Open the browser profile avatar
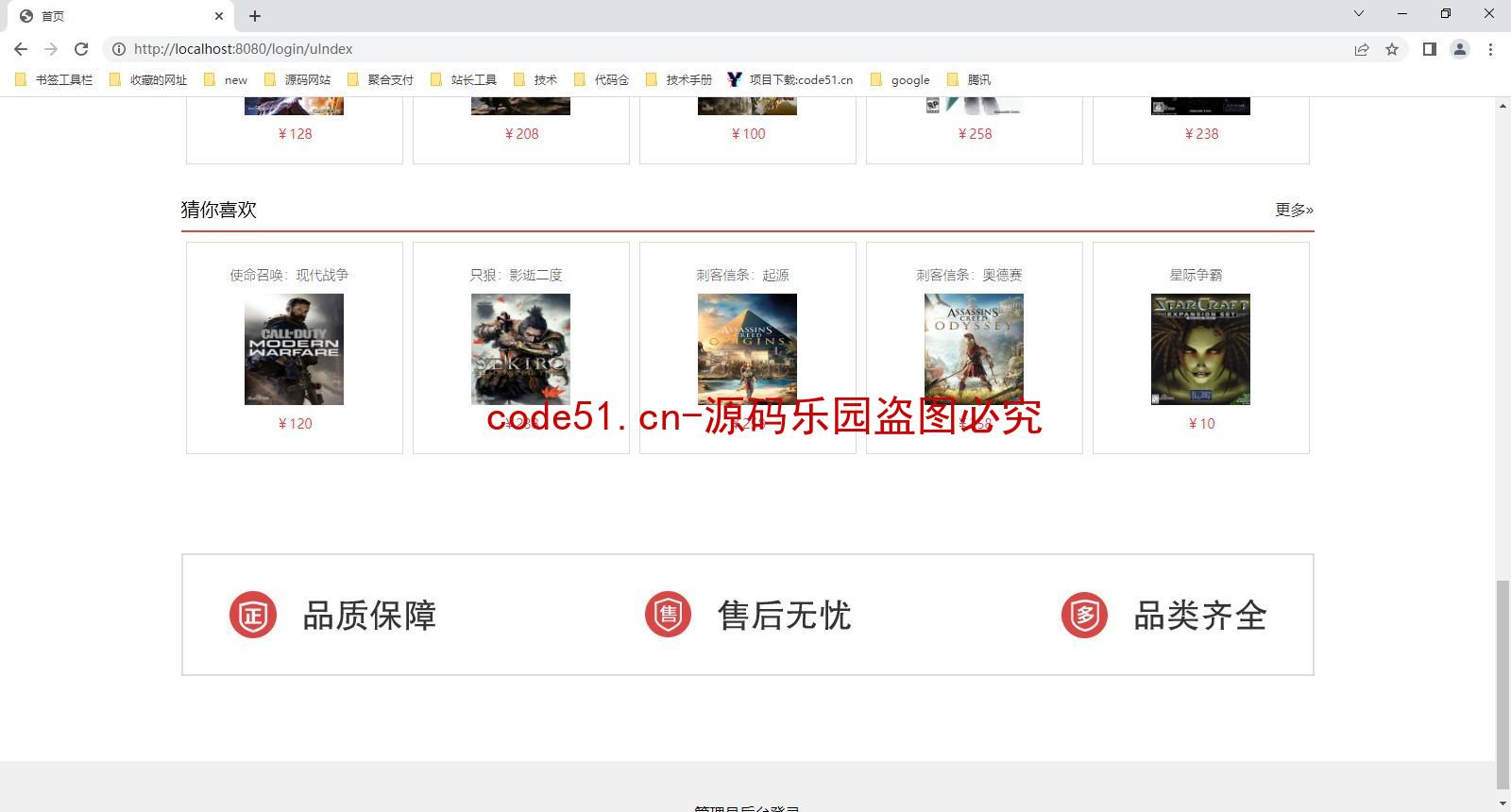This screenshot has height=812, width=1511. [1460, 49]
